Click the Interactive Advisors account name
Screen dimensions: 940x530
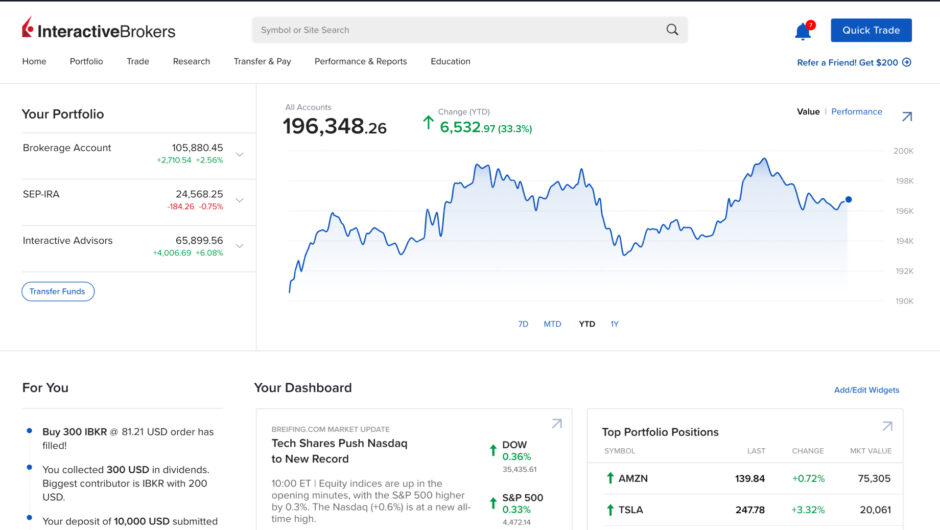coord(67,240)
